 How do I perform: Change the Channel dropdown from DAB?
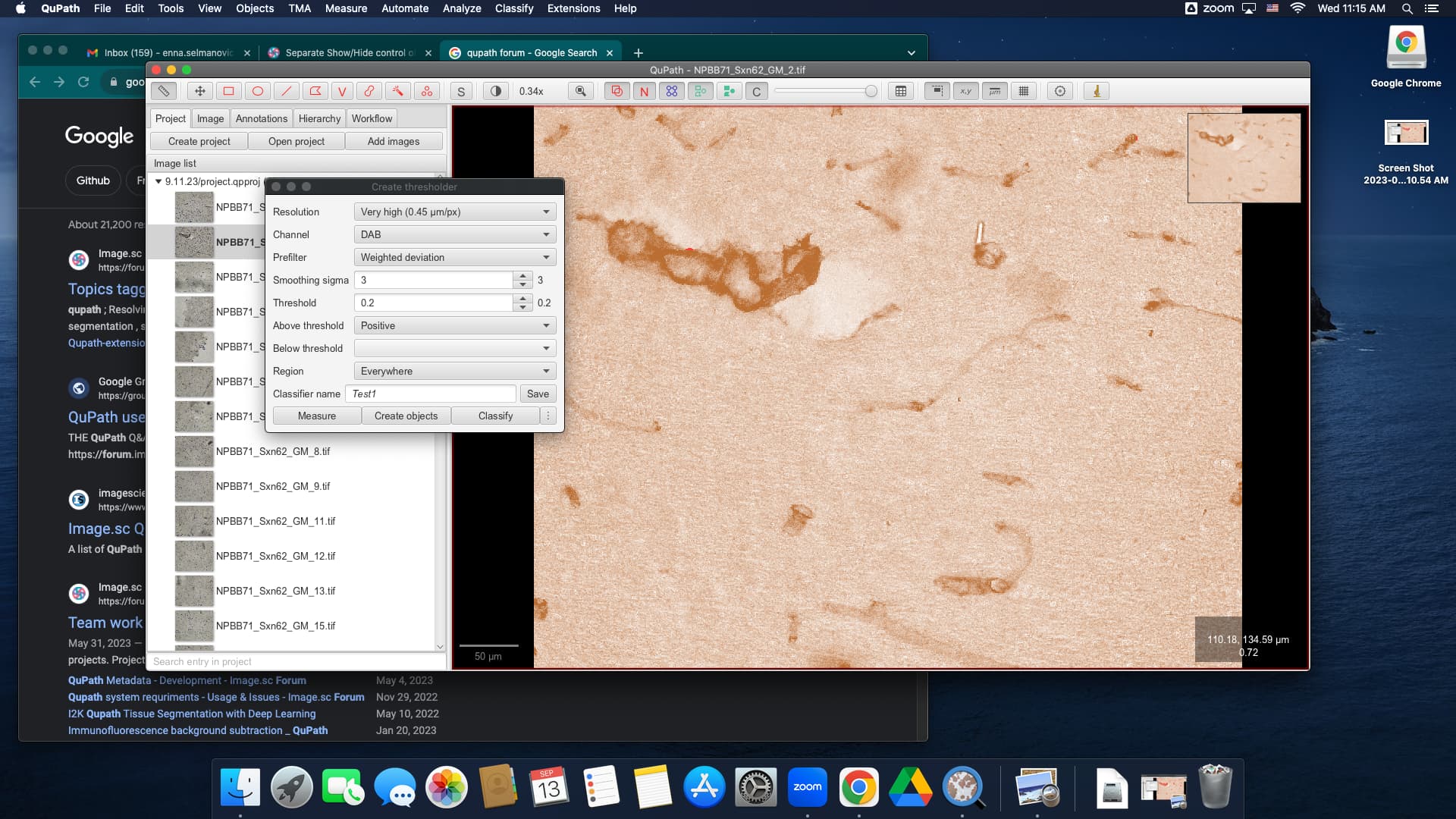(x=453, y=234)
